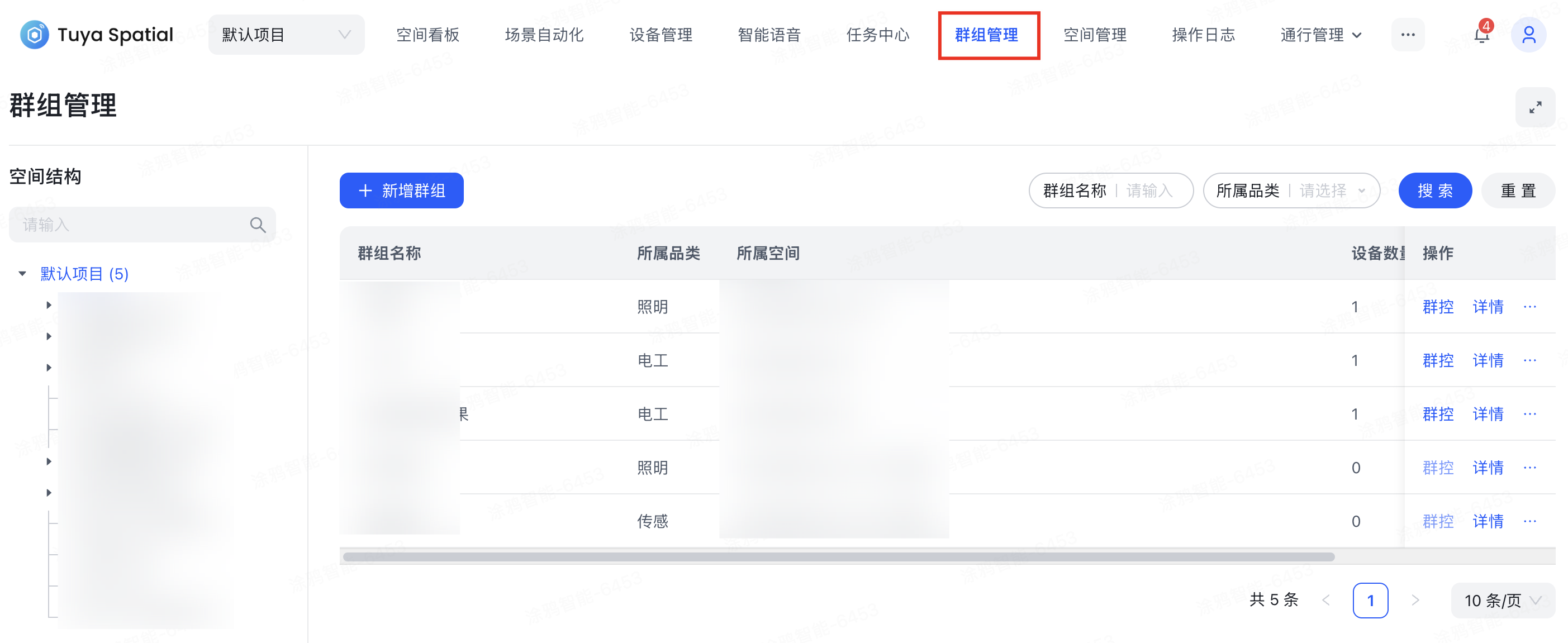The image size is (1568, 643).
Task: Click the fullscreen expand icon
Action: [x=1534, y=108]
